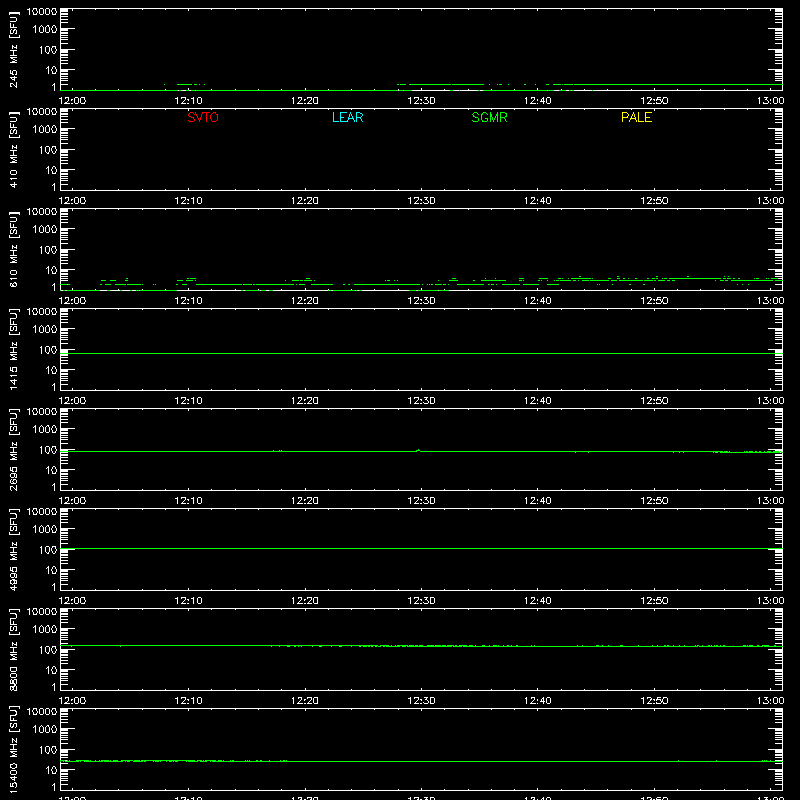Click the '410 MHz [SFU]' axis title
This screenshot has width=800, height=800.
(13, 150)
